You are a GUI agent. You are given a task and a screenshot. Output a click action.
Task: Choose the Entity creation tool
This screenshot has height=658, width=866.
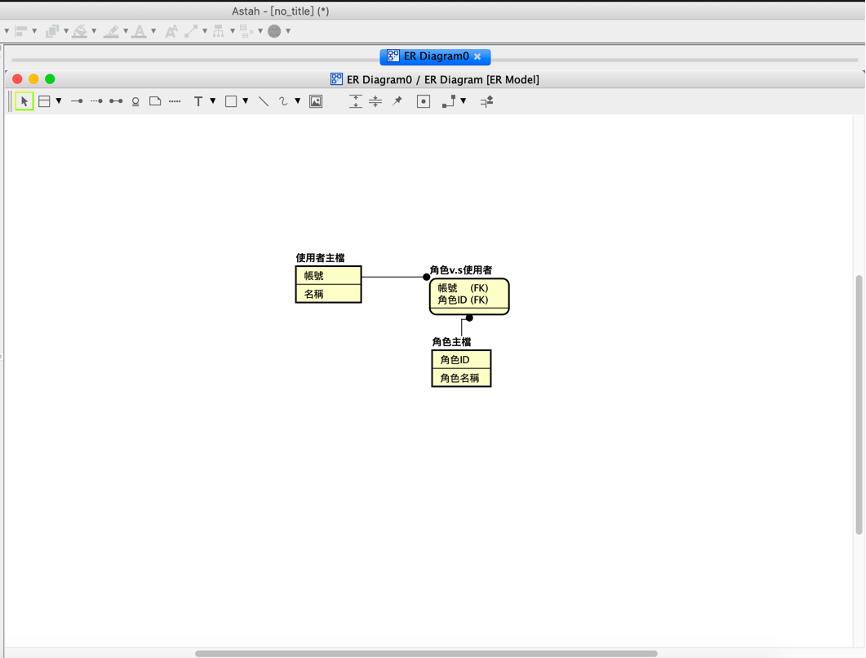tap(44, 102)
